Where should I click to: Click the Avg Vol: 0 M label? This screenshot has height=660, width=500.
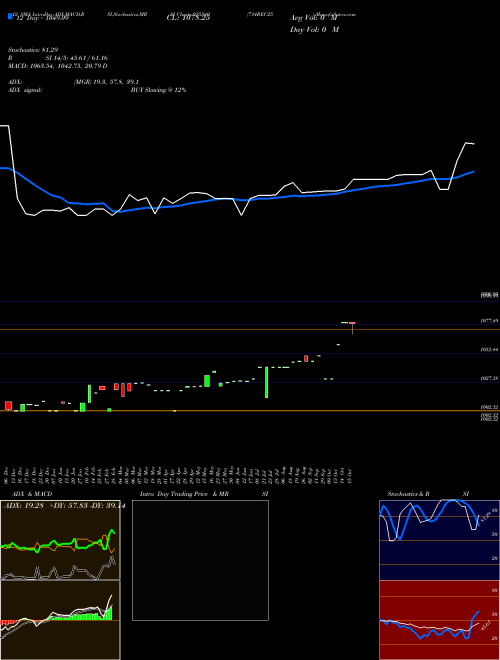point(314,18)
